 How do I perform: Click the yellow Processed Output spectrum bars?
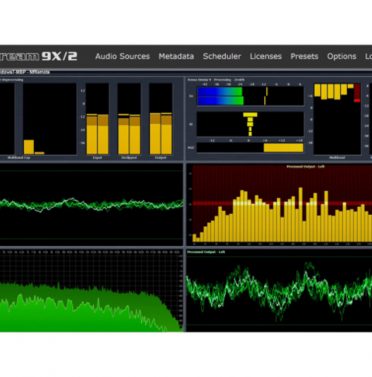[x=282, y=215]
